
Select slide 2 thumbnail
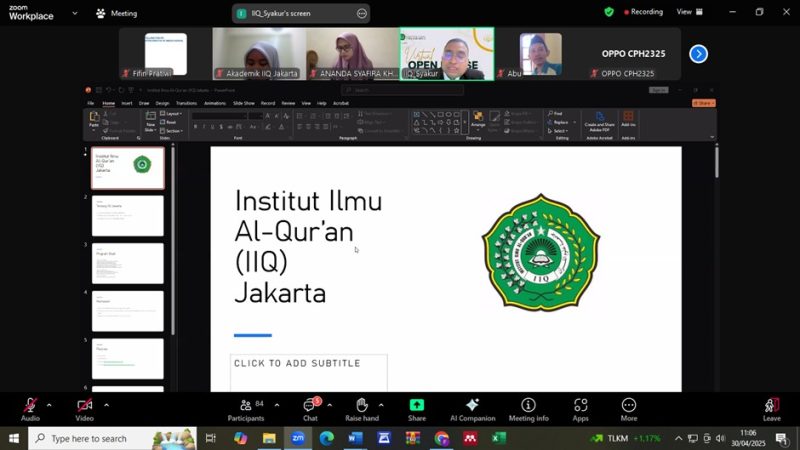point(128,216)
